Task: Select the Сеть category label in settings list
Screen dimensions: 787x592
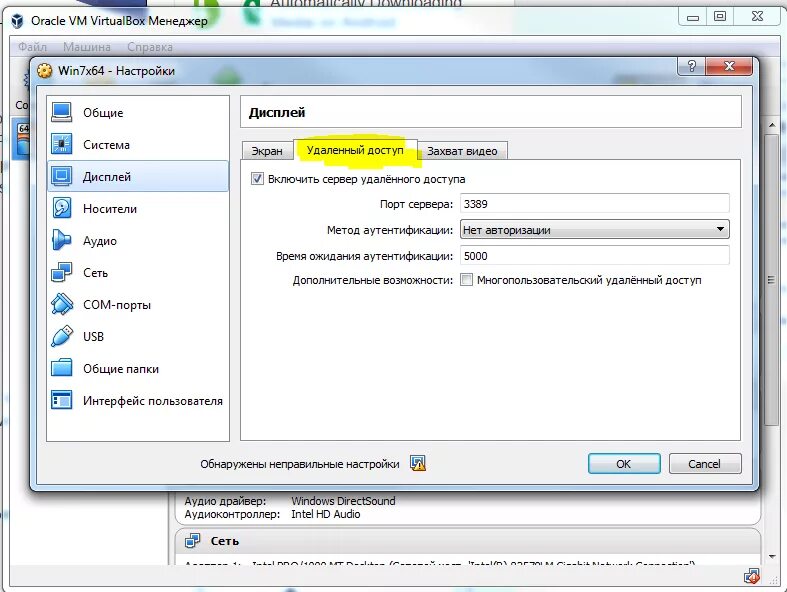Action: pos(95,273)
